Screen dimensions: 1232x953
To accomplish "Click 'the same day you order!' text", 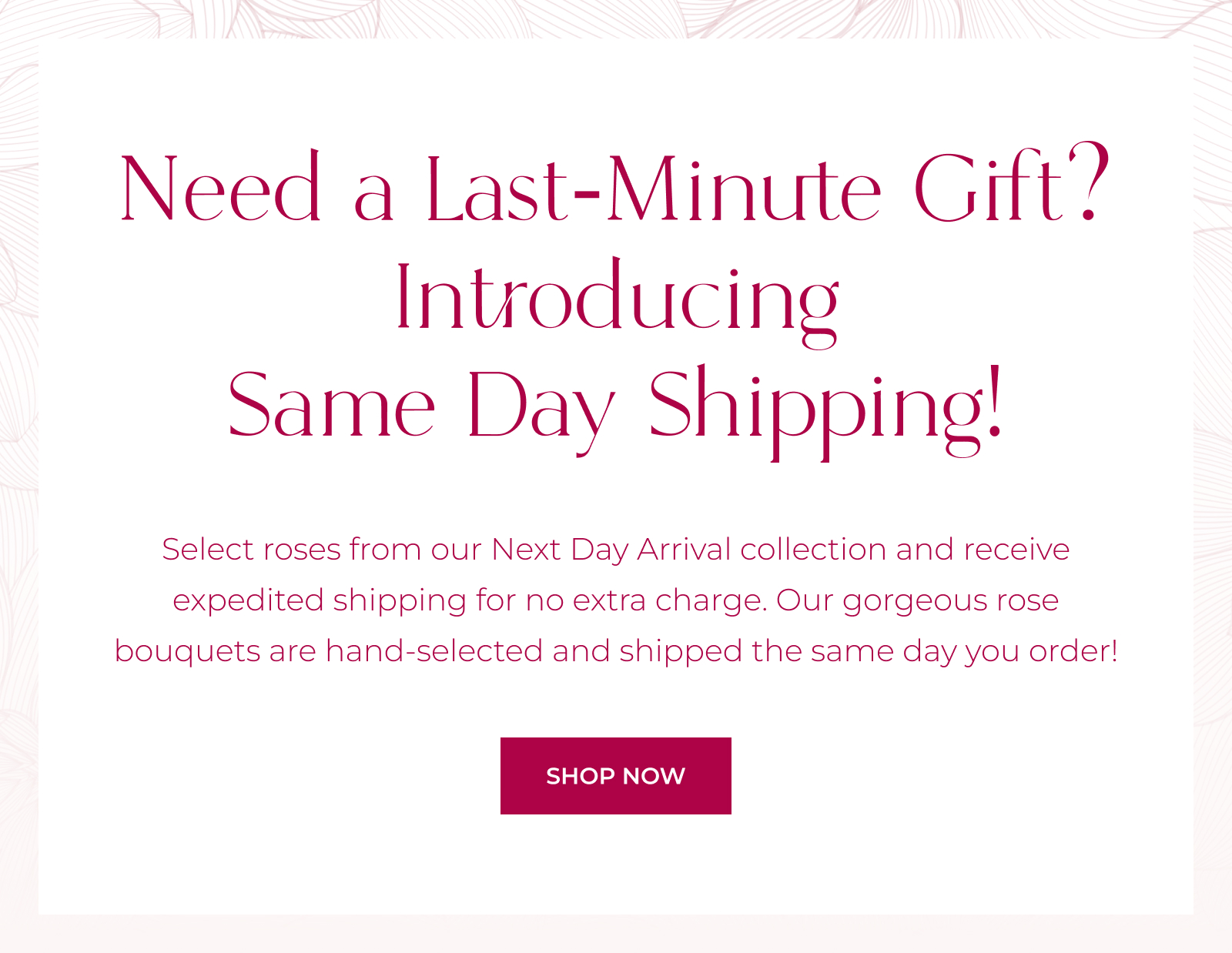I will click(935, 651).
